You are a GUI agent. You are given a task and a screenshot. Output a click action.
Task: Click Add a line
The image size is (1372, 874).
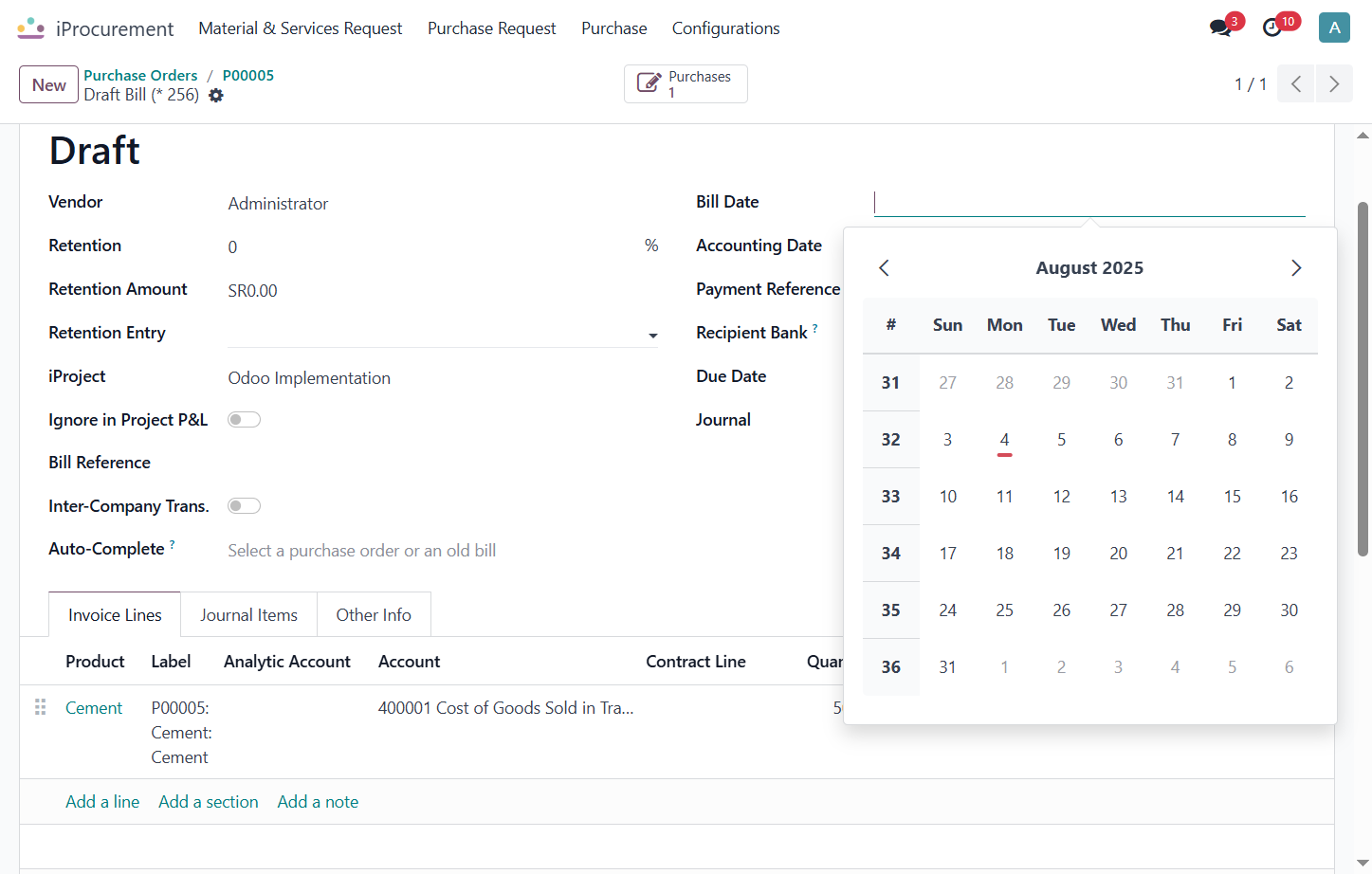(x=102, y=802)
